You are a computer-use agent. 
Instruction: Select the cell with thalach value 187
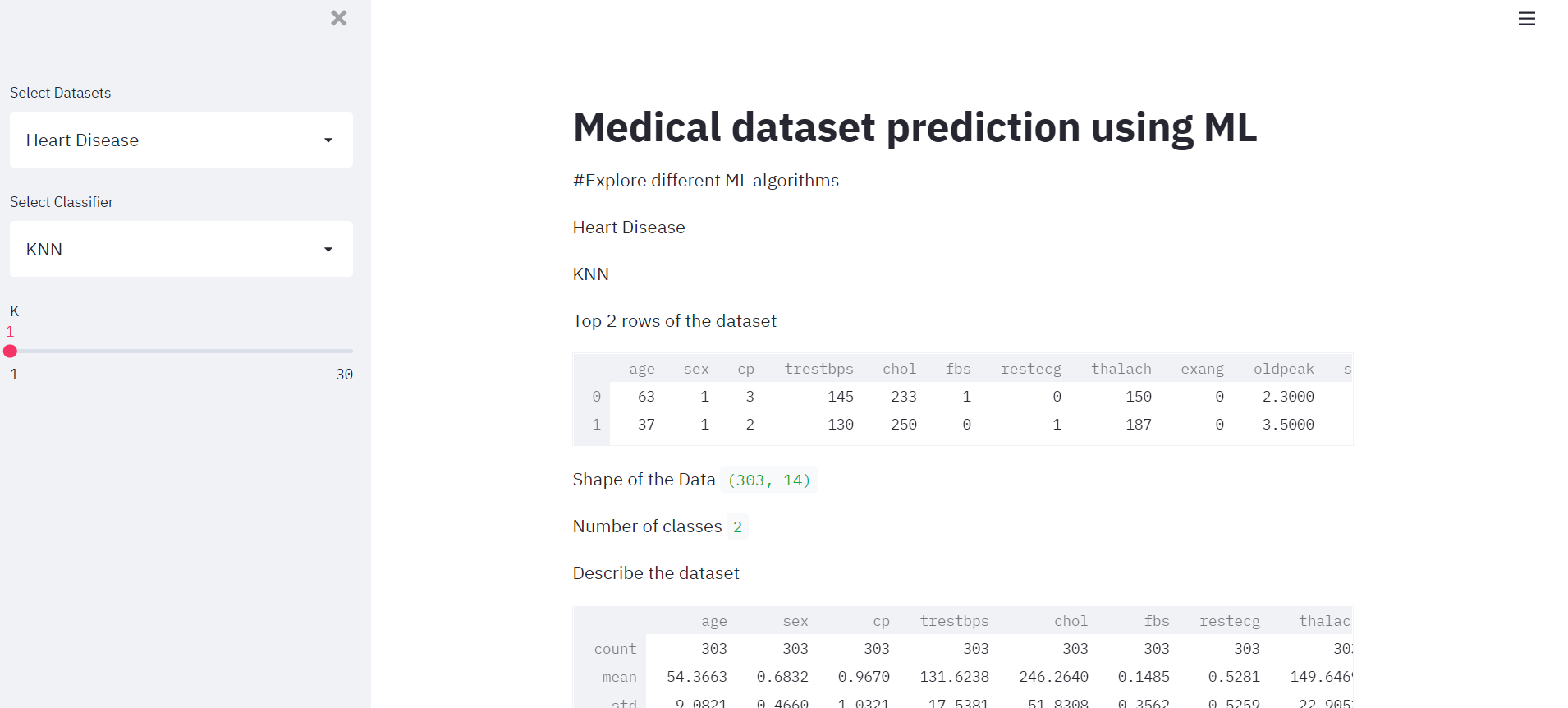pos(1138,425)
